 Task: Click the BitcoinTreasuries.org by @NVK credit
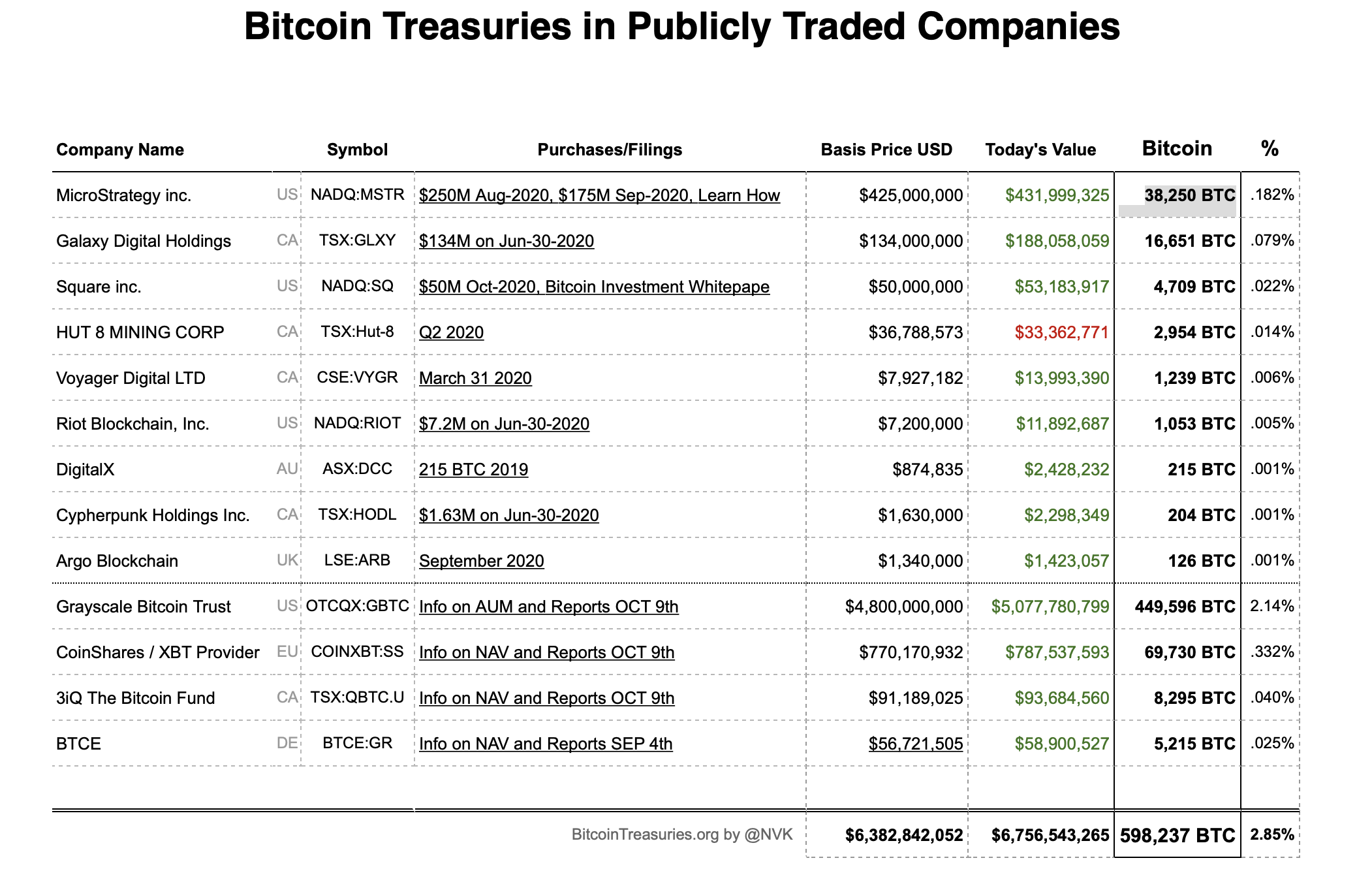pos(682,834)
